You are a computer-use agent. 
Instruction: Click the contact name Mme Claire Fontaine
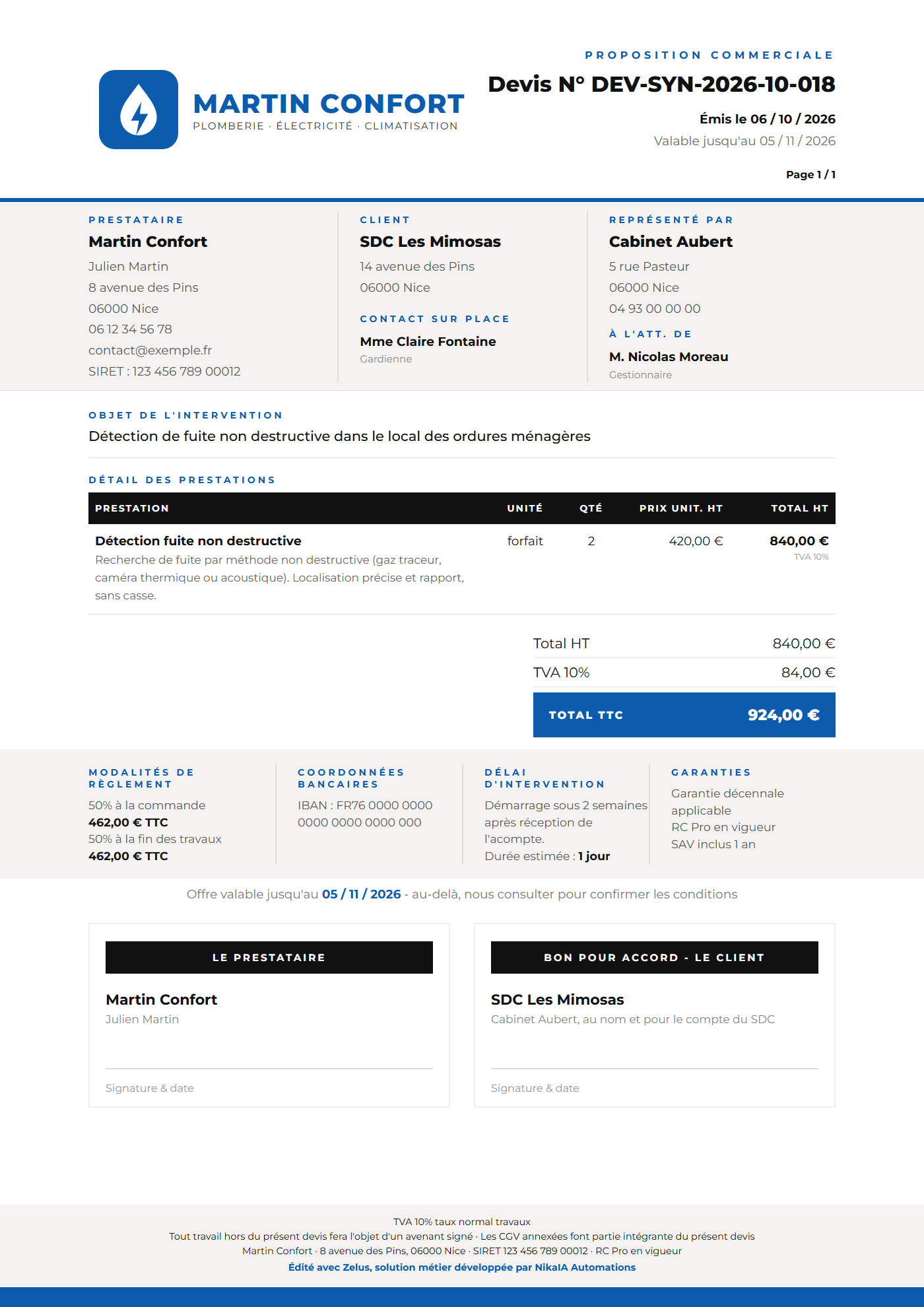tap(428, 341)
